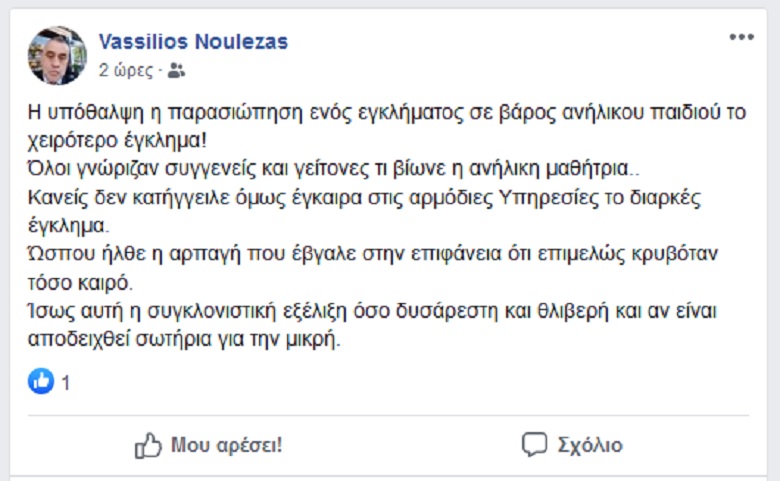This screenshot has width=780, height=481.
Task: Click the line starting 'Κανείς δεν κατήγγειλε'
Action: 364,198
